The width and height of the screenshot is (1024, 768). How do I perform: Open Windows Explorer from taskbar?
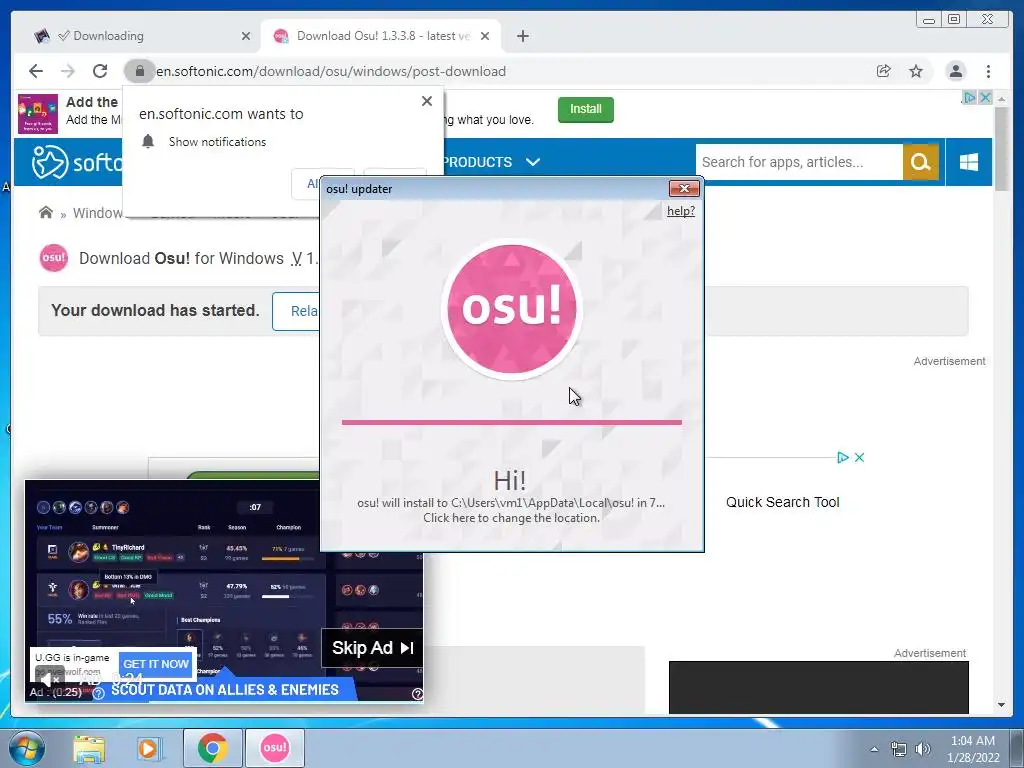[x=89, y=748]
